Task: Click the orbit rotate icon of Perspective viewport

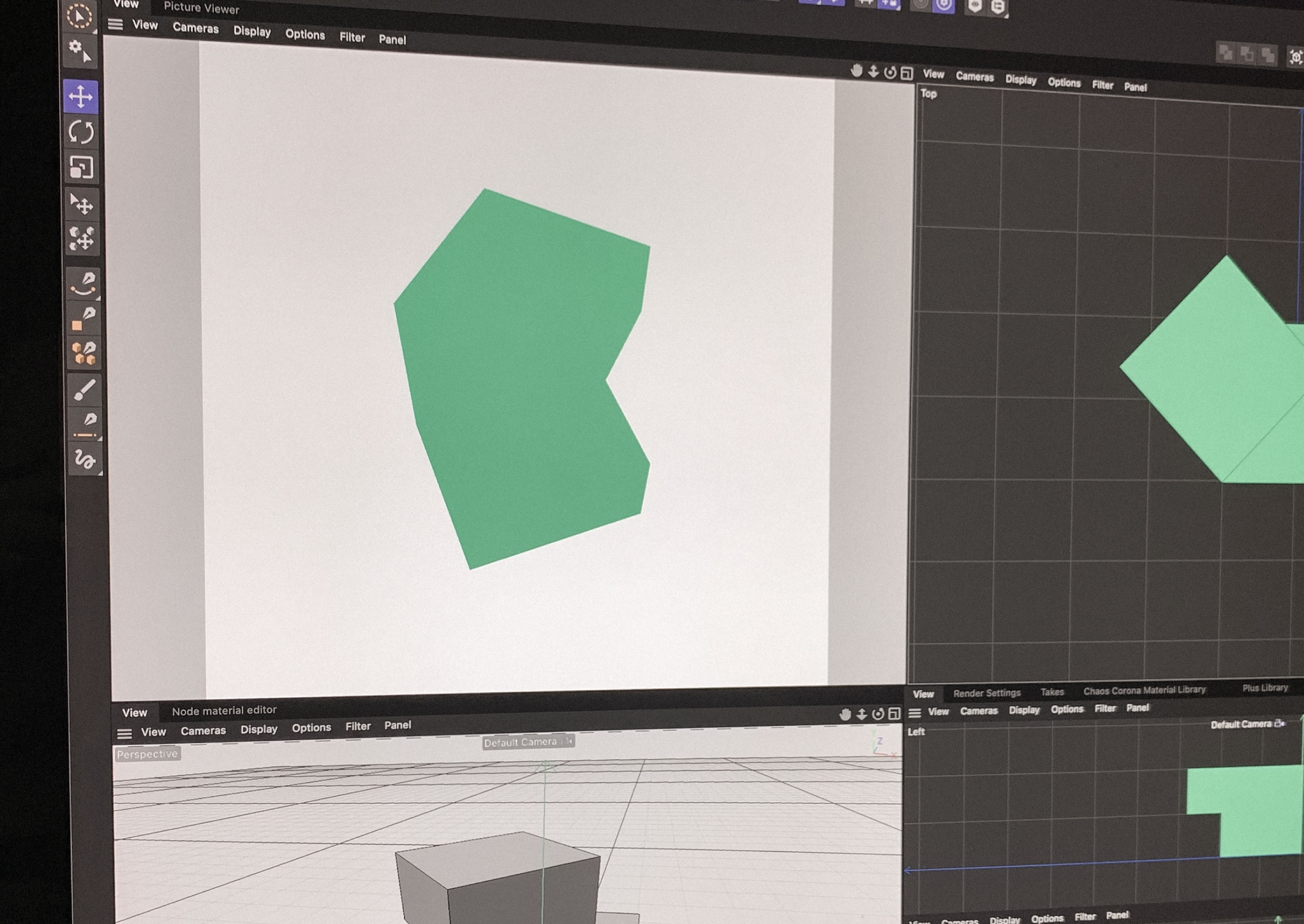Action: click(x=878, y=714)
